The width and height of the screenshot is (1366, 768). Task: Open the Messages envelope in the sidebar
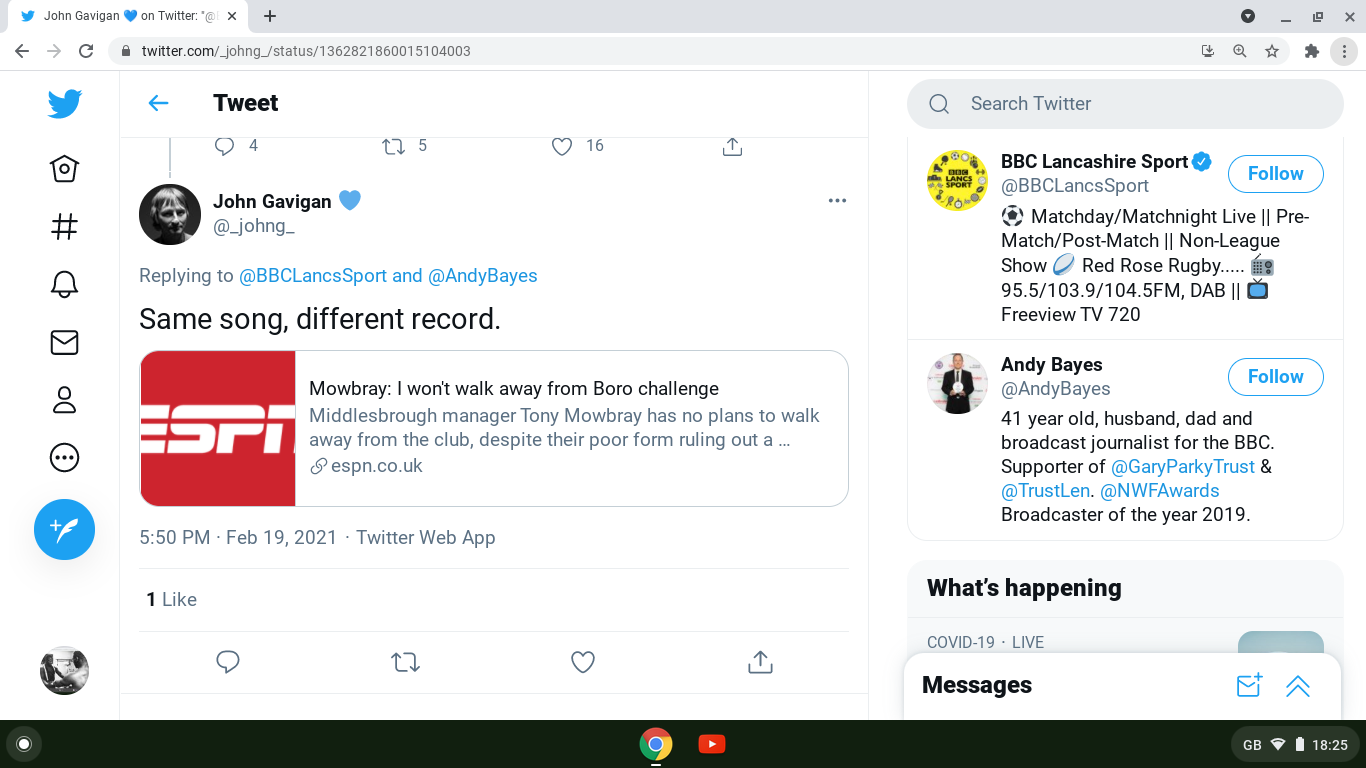click(64, 342)
